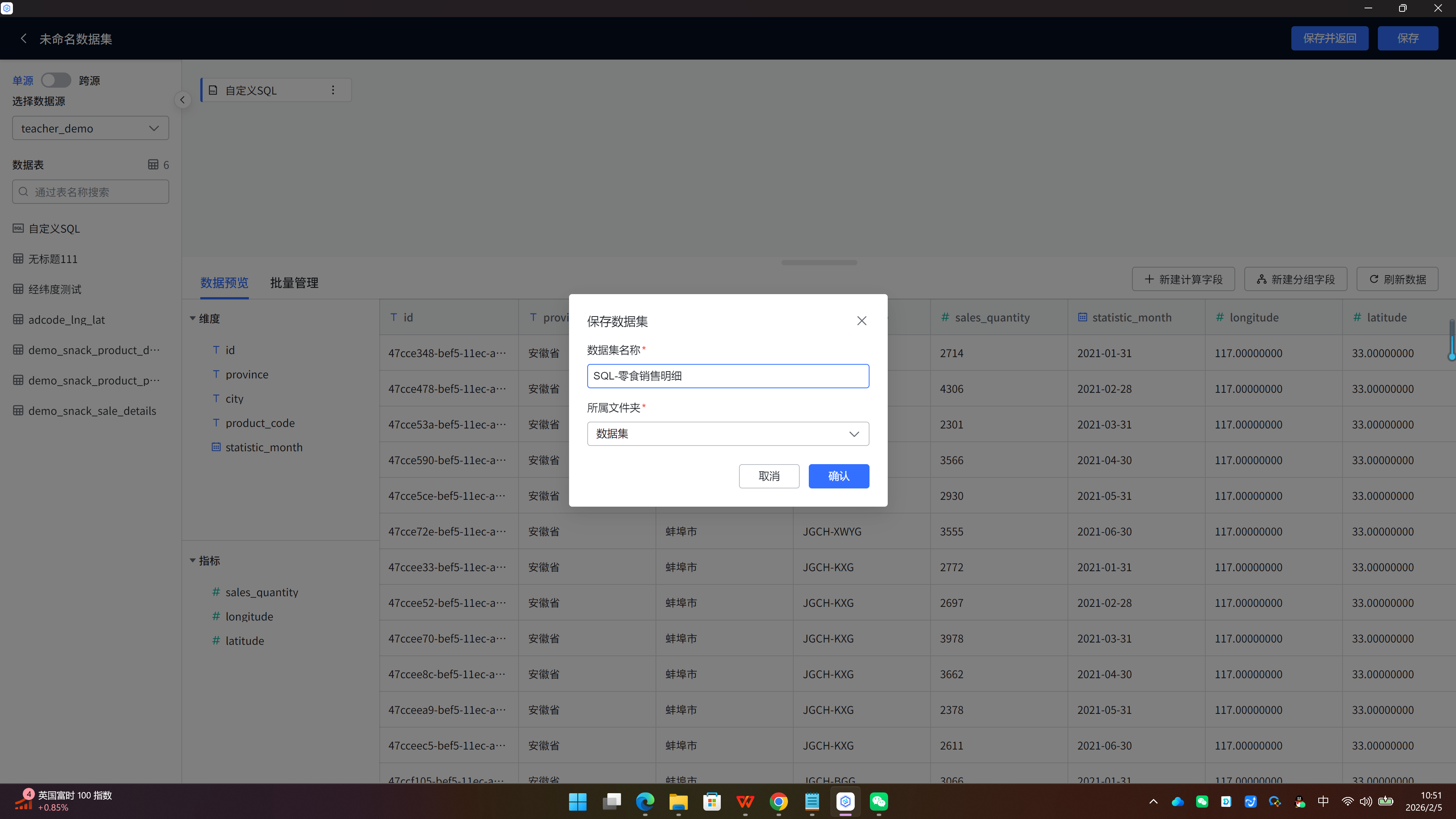
Task: Switch to the 数据预览 tab
Action: (224, 283)
